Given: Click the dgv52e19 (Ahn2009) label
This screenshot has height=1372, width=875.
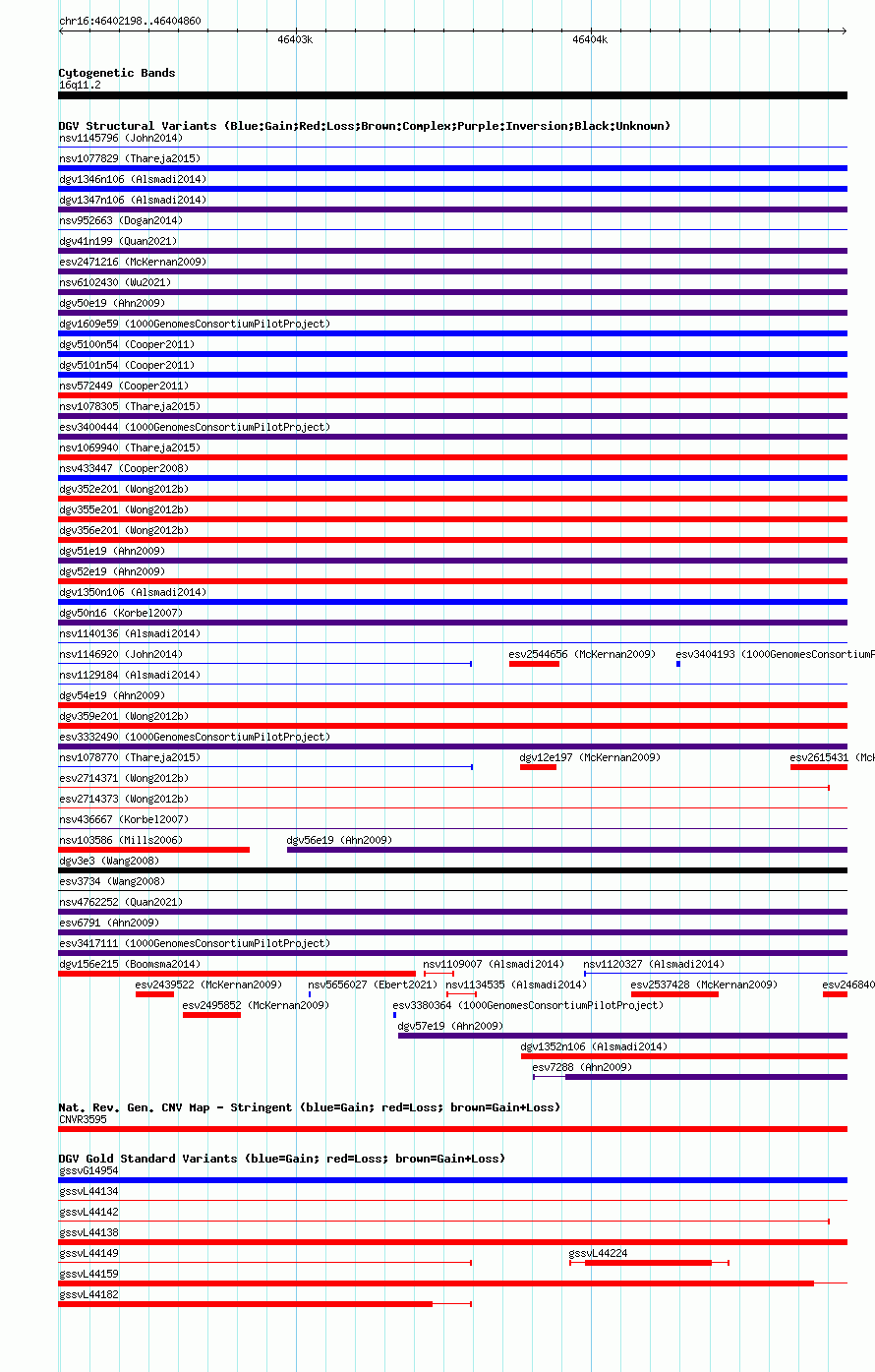Looking at the screenshot, I should coord(112,571).
